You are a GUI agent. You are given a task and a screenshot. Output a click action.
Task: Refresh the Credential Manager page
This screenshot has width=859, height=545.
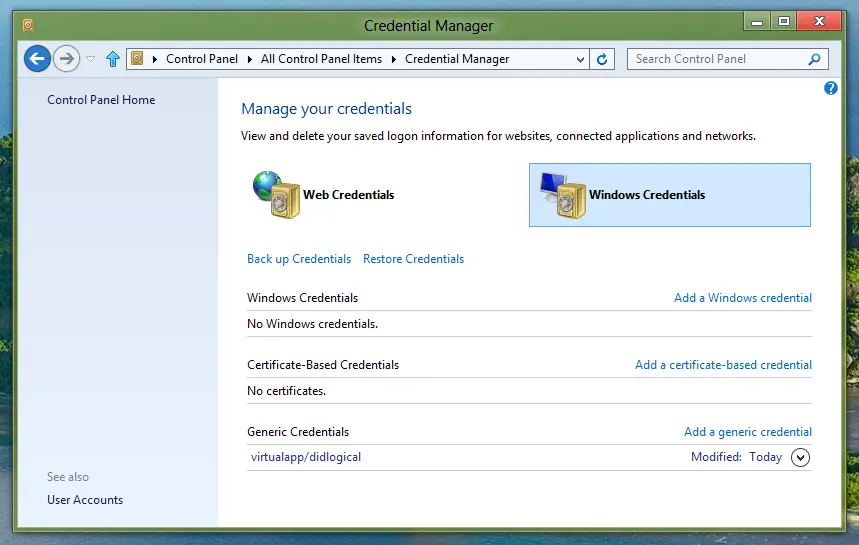coord(602,59)
